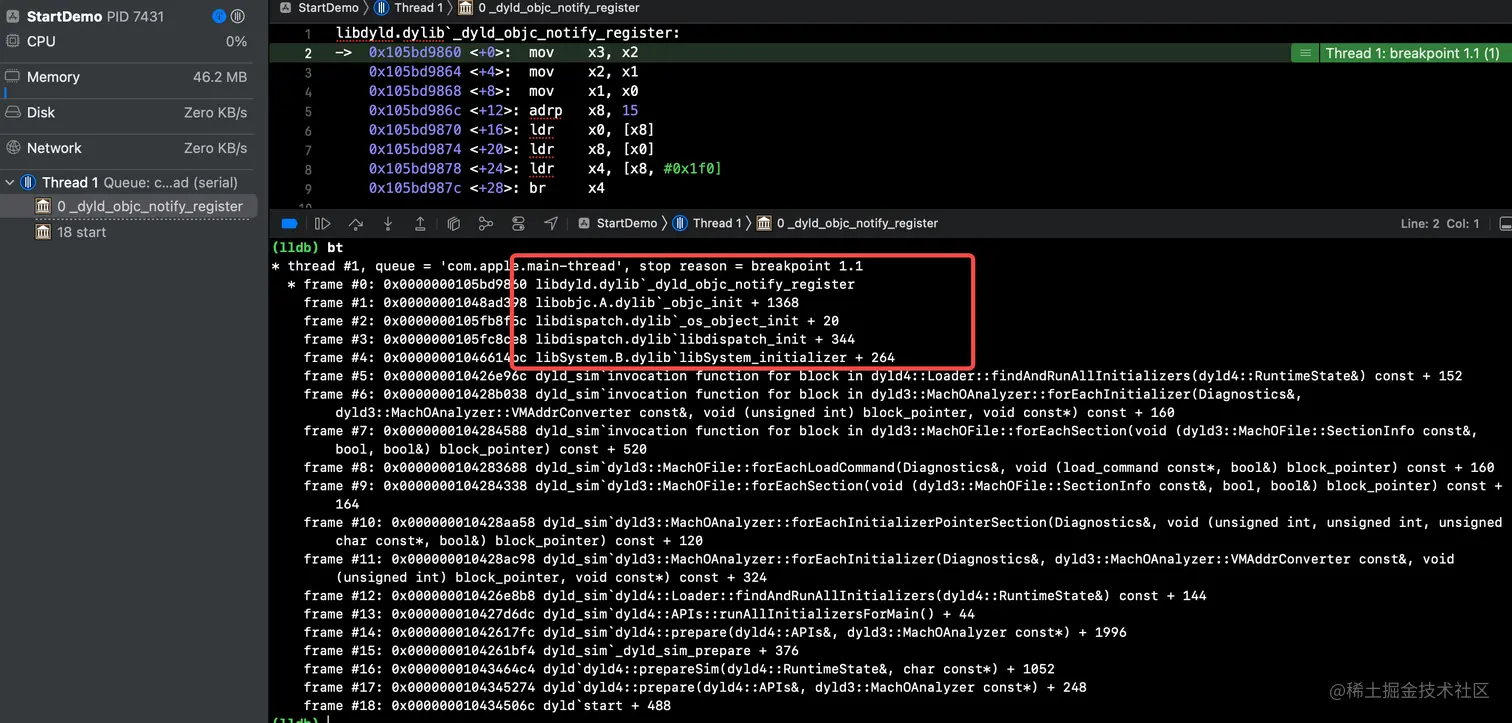
Task: Select StartDemo in the top editor jump bar
Action: [319, 8]
